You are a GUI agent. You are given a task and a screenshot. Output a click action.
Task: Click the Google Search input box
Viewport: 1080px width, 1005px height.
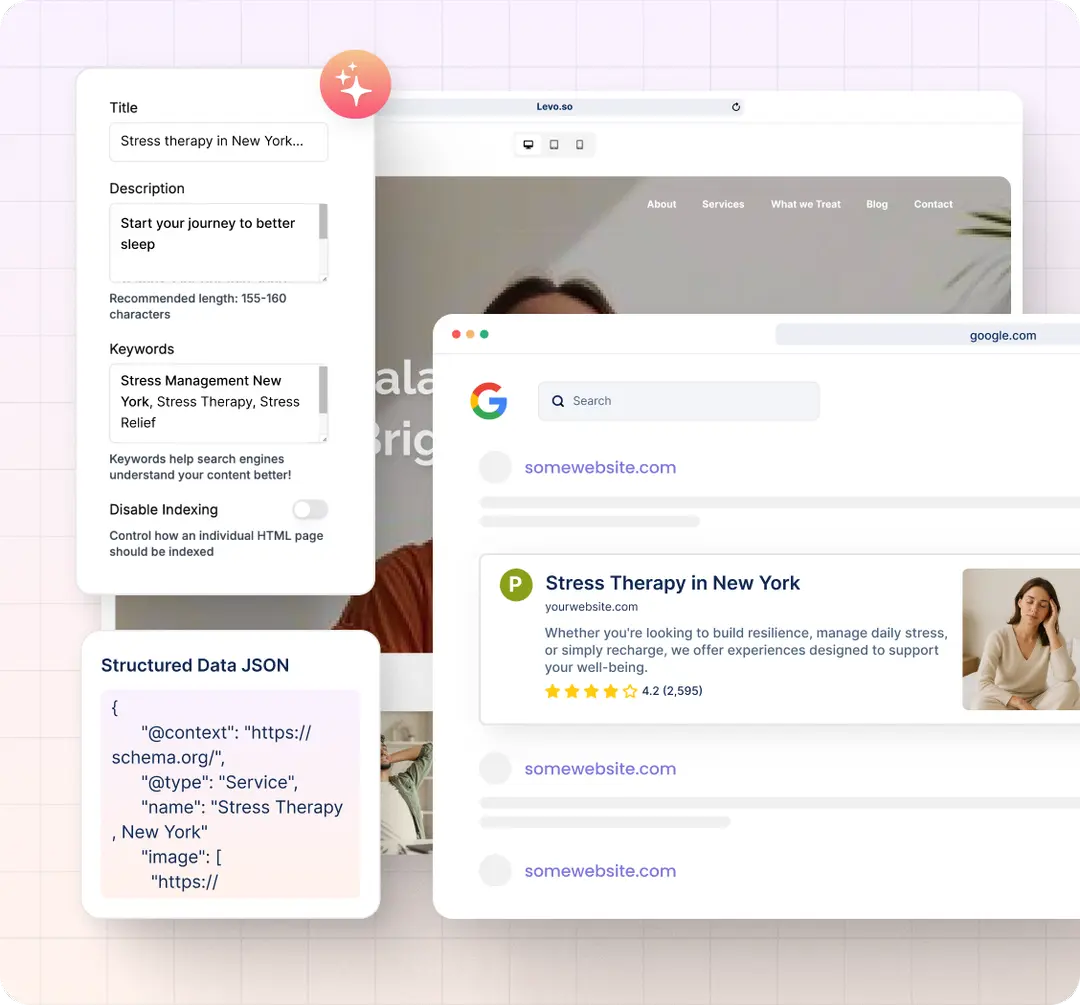click(678, 401)
